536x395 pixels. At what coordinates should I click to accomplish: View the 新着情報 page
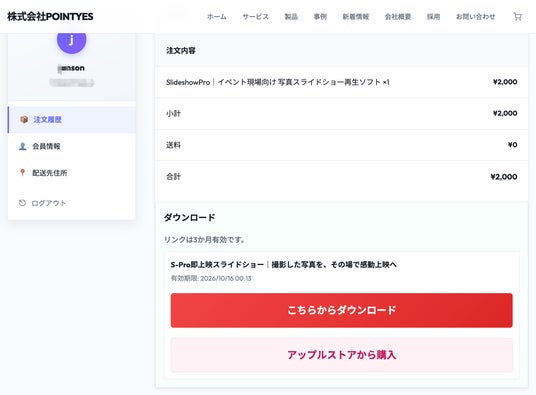[356, 16]
